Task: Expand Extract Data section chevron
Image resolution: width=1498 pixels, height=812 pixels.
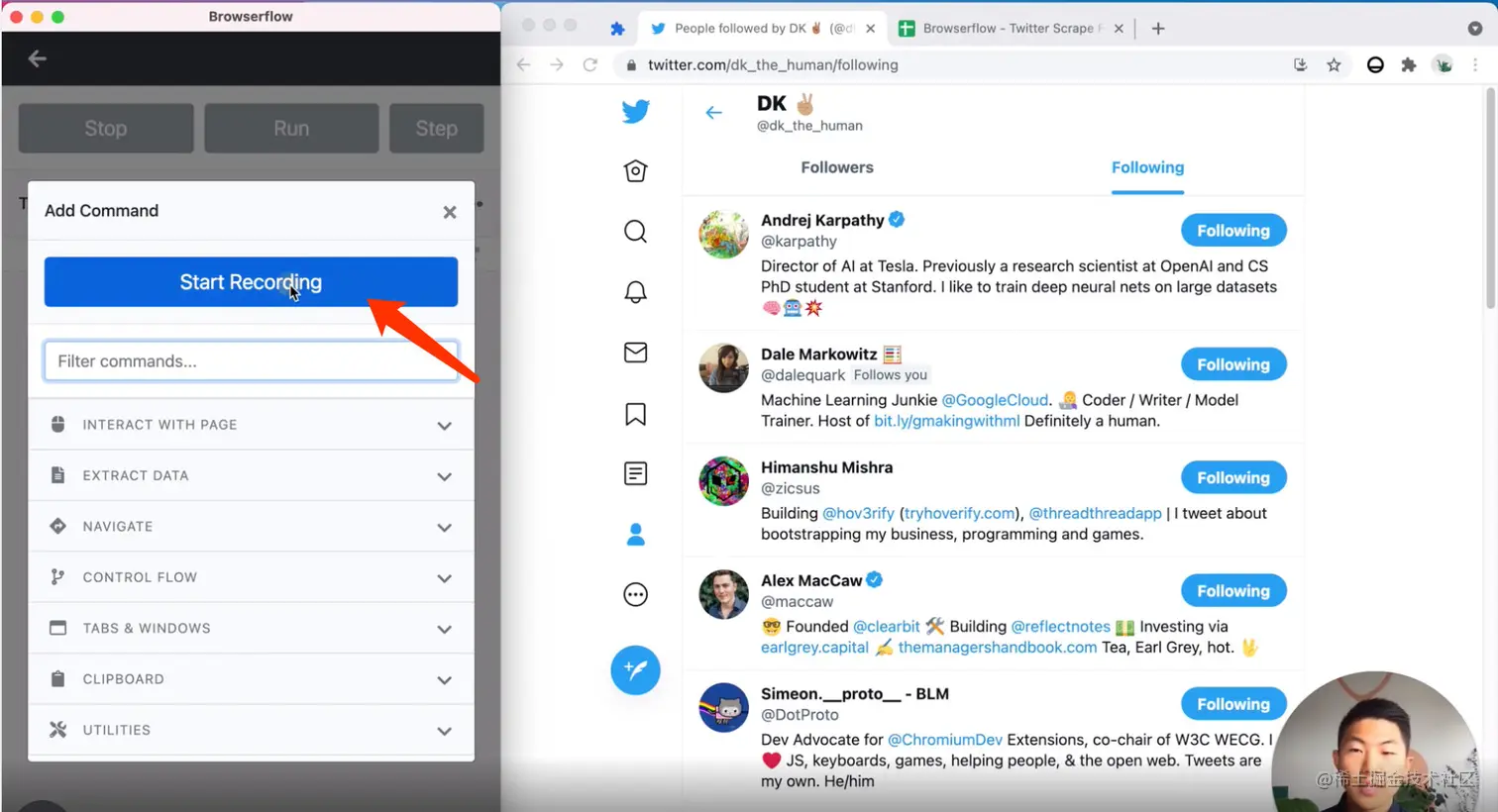Action: tap(445, 476)
